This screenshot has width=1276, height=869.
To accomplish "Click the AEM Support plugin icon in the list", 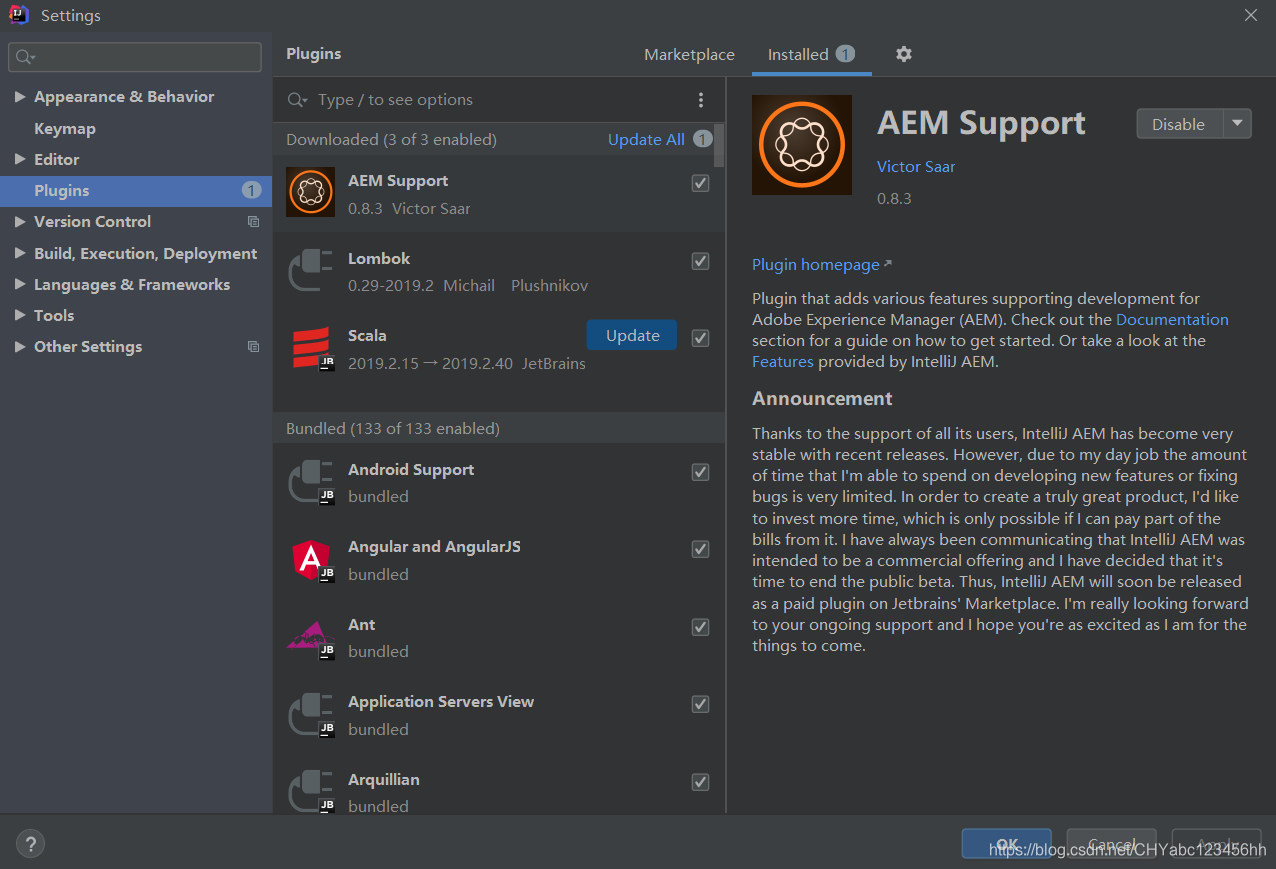I will pos(311,192).
